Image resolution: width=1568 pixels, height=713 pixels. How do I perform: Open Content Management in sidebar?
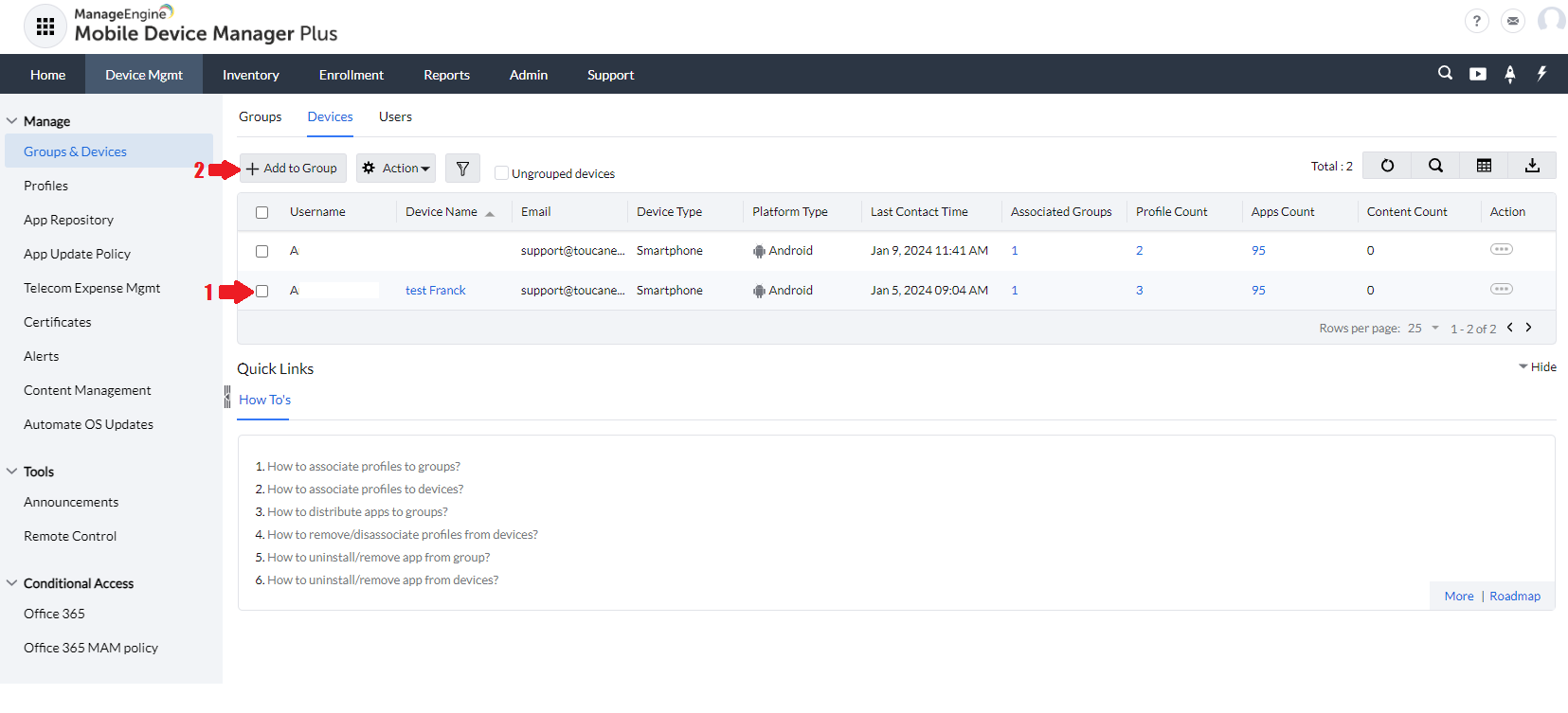87,390
